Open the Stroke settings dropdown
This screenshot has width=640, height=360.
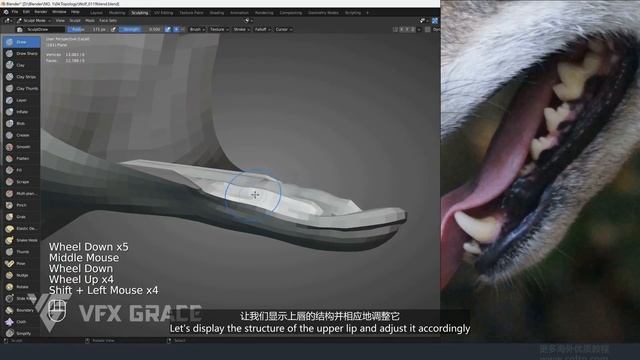pos(241,29)
